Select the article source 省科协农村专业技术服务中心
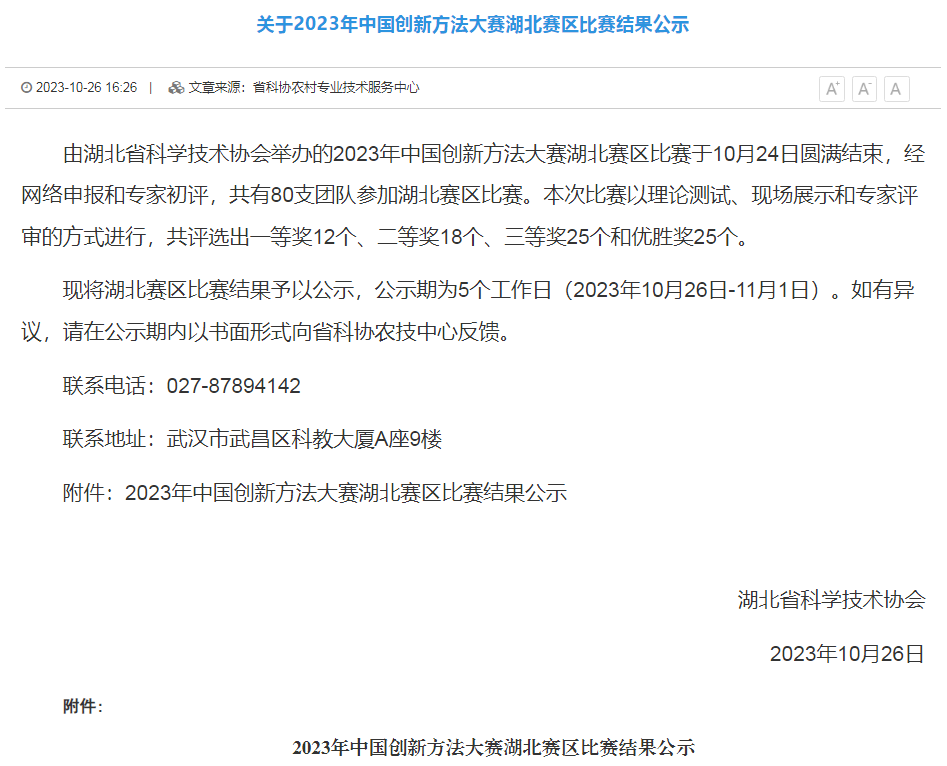Screen dimensions: 947x766 coord(336,88)
